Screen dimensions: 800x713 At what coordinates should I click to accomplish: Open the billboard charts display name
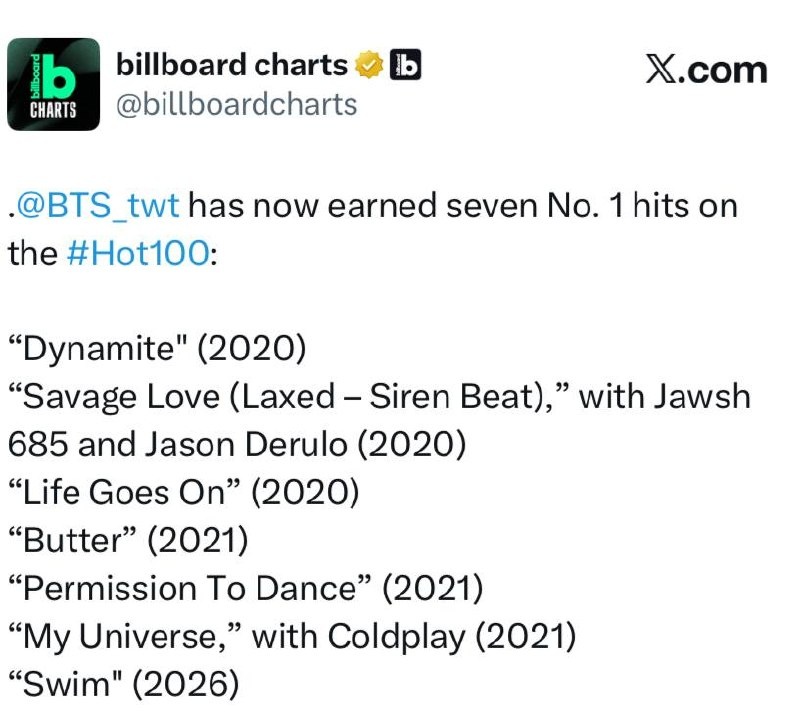coord(232,65)
